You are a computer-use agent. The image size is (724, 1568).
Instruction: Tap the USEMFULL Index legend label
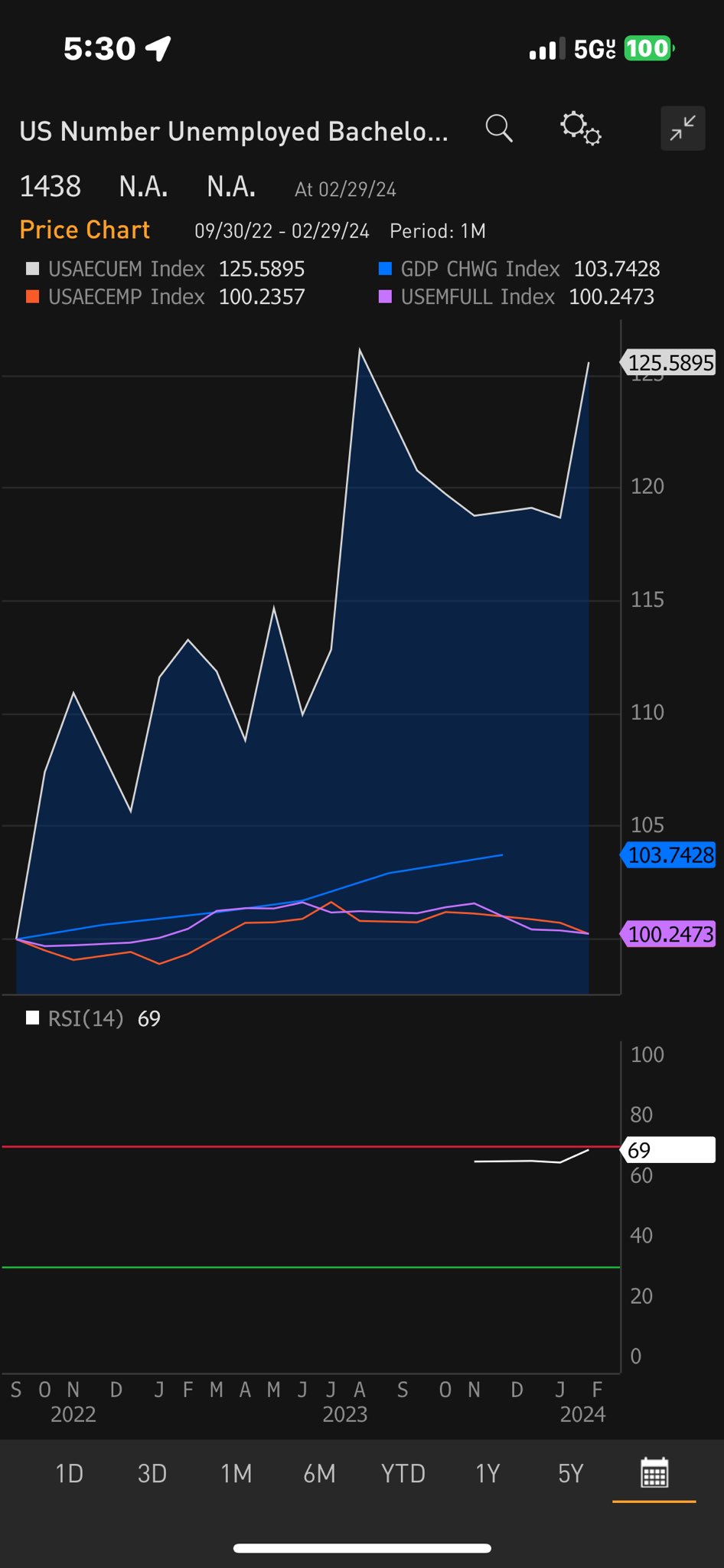(478, 296)
